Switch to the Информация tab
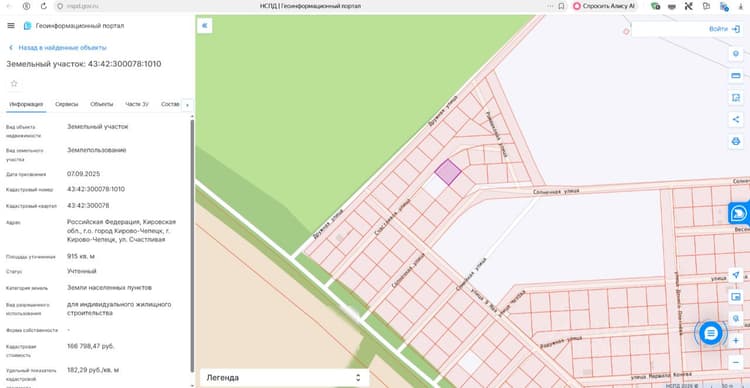 coord(26,104)
